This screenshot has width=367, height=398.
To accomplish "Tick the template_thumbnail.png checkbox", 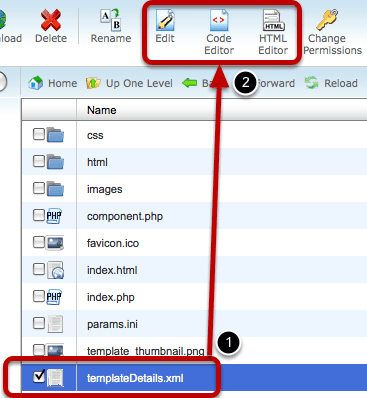I will click(39, 350).
